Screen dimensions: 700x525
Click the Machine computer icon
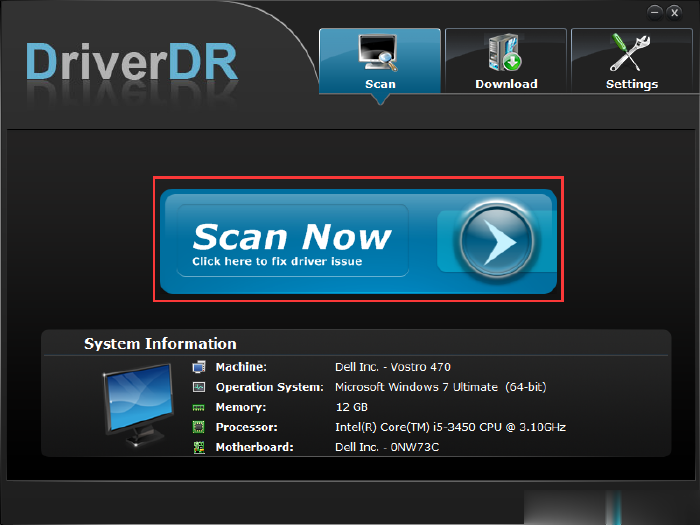pos(199,367)
